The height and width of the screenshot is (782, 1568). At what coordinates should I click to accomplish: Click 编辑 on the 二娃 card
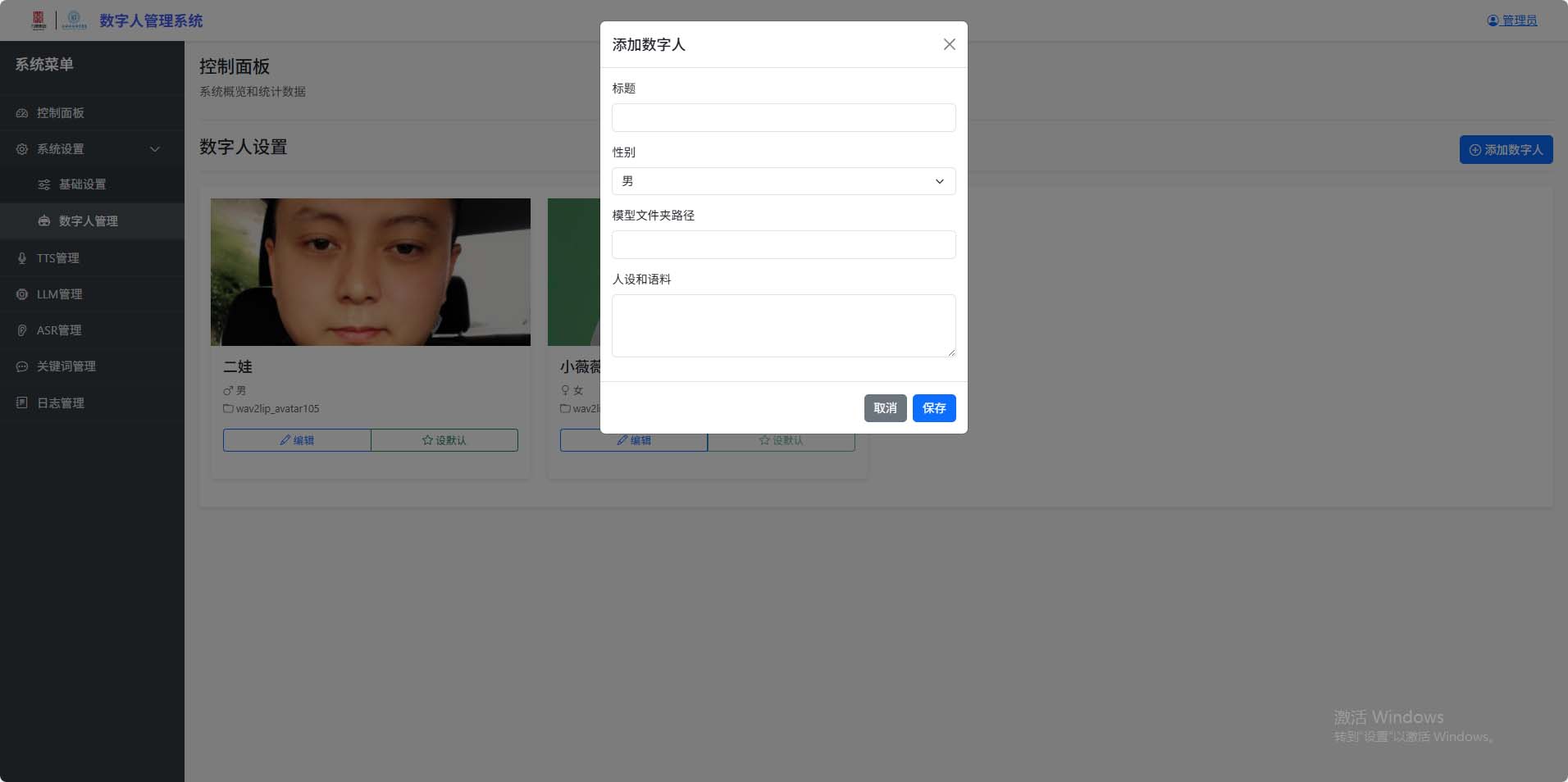point(297,440)
